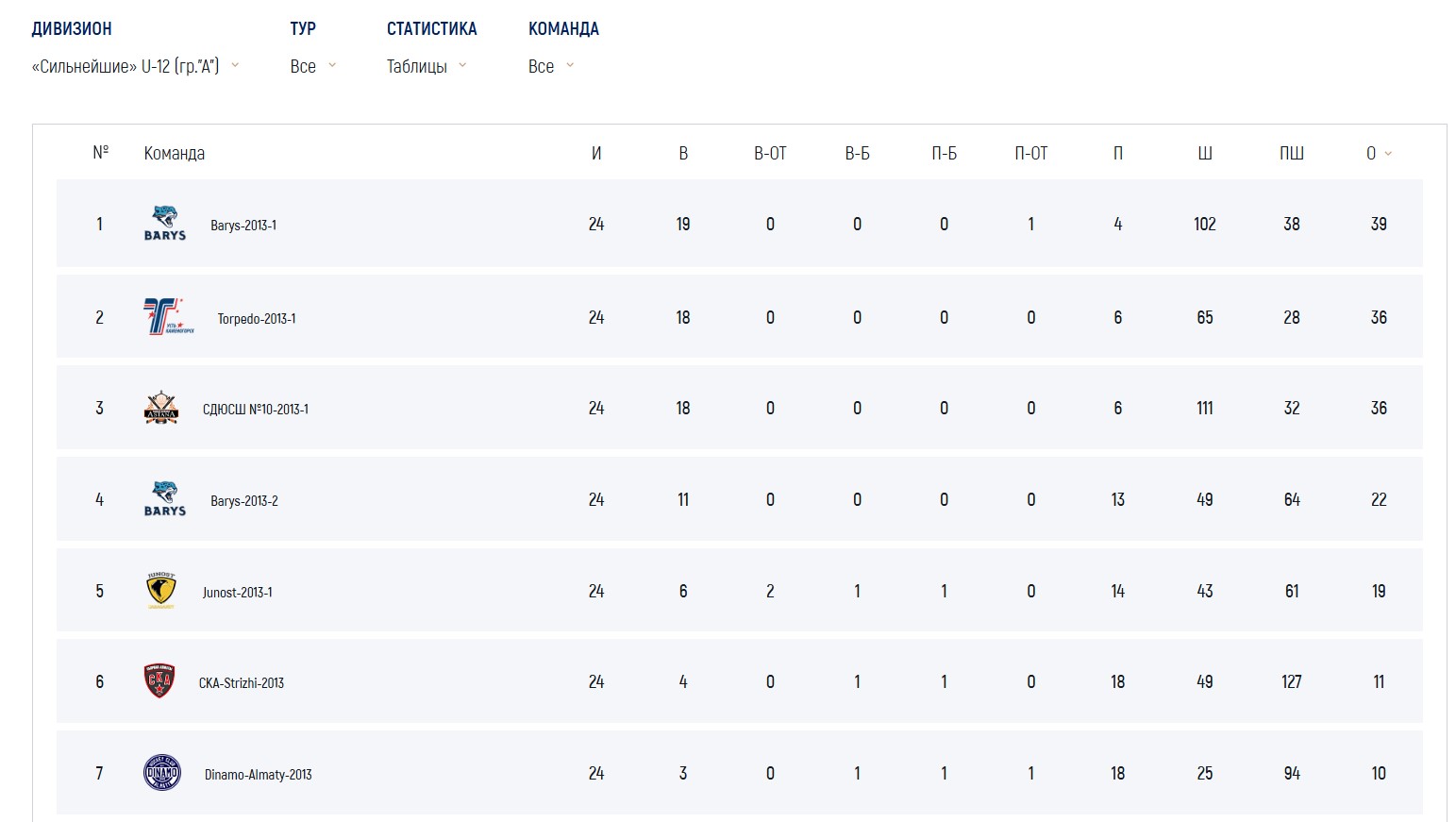Click the Ш goals column header
1456x822 pixels.
[1204, 153]
